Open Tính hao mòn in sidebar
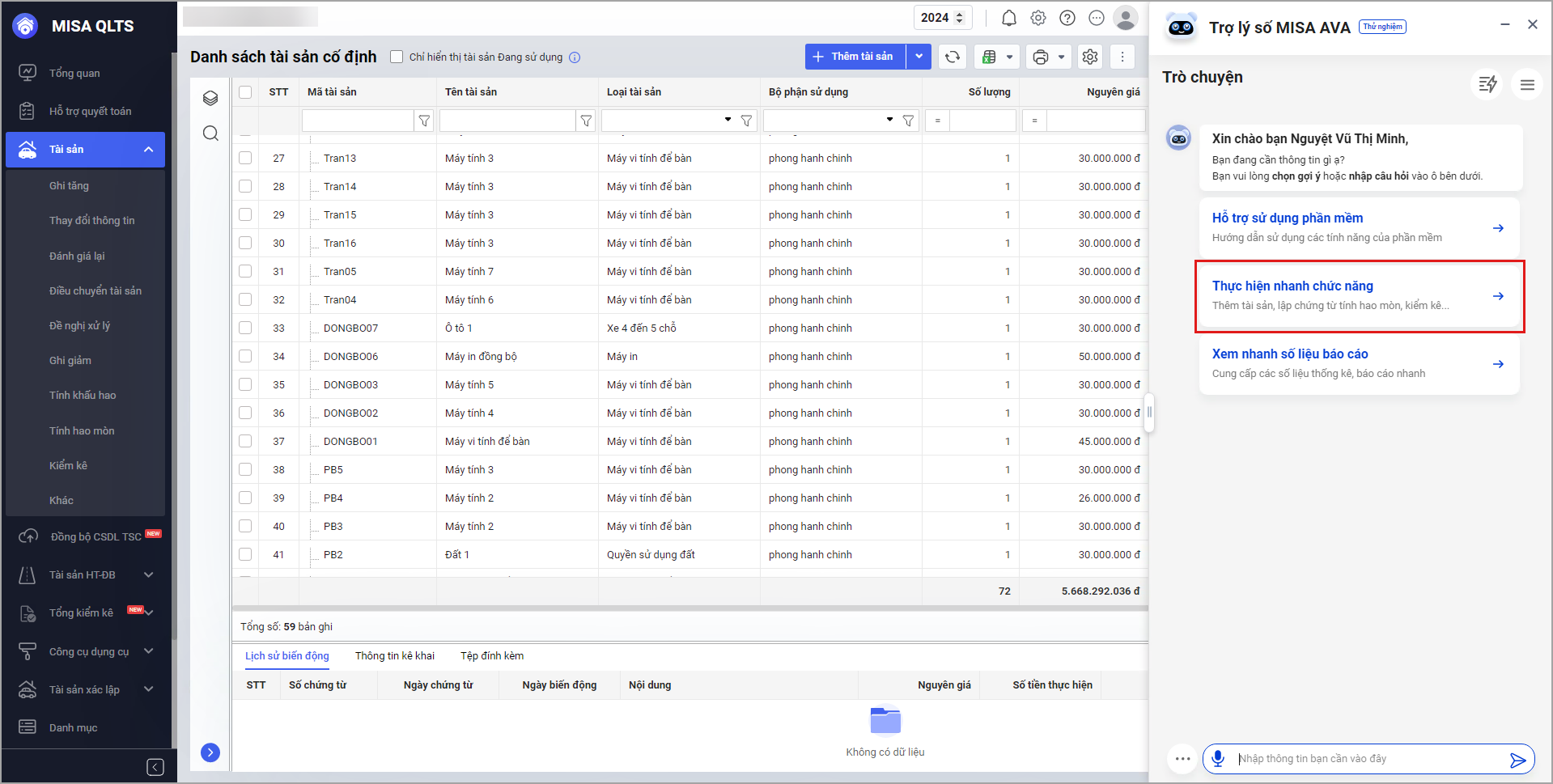The image size is (1553, 784). pyautogui.click(x=82, y=430)
